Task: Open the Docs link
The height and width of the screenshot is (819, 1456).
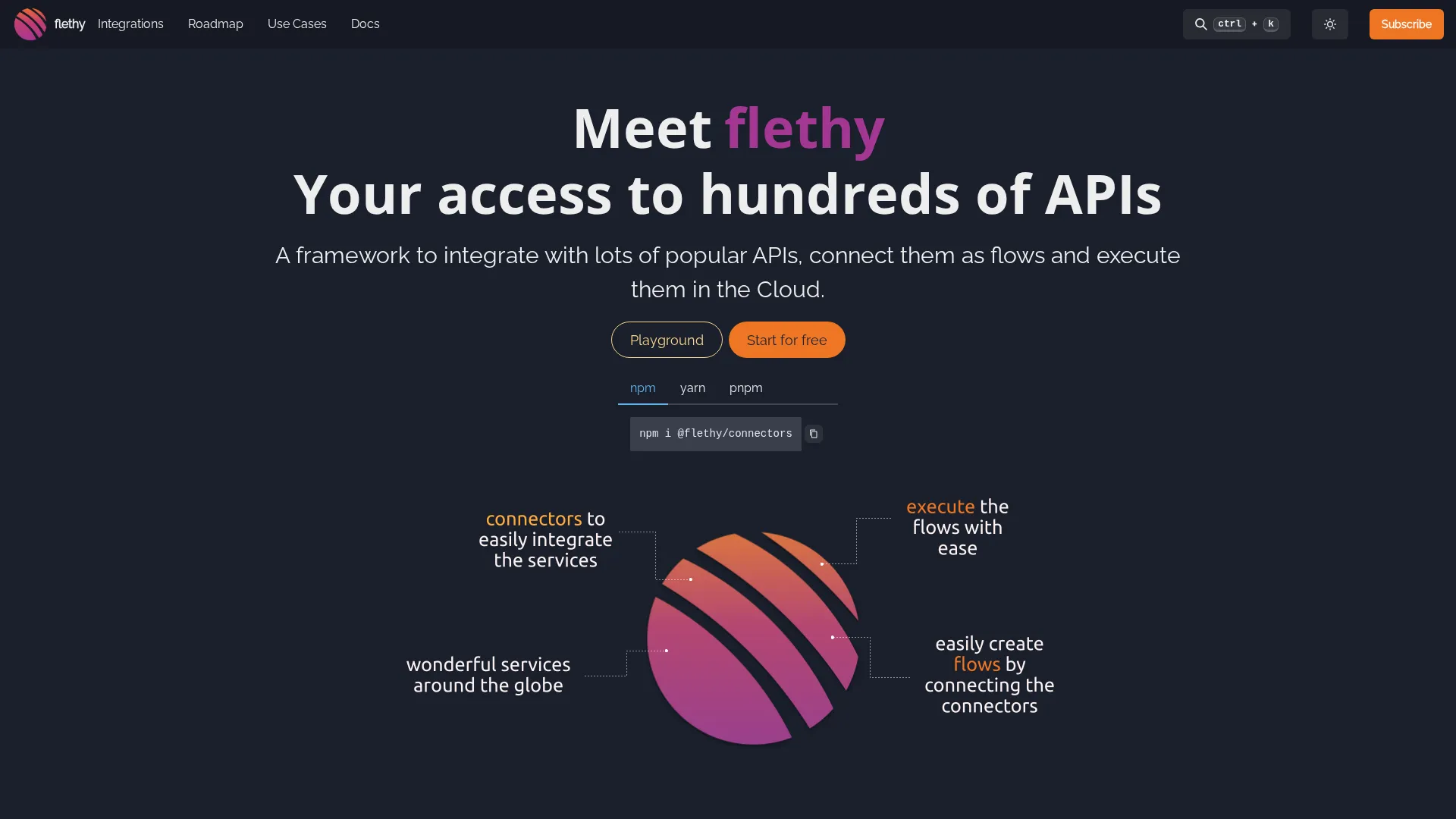Action: tap(365, 24)
